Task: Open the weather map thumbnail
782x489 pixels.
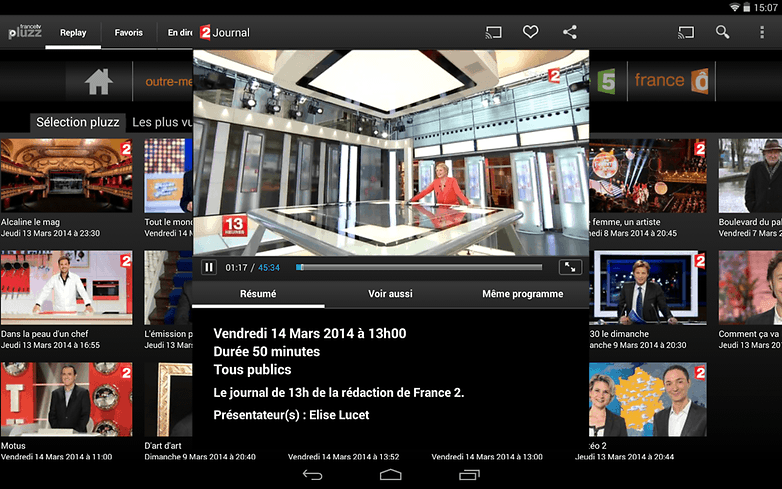Action: (x=648, y=399)
